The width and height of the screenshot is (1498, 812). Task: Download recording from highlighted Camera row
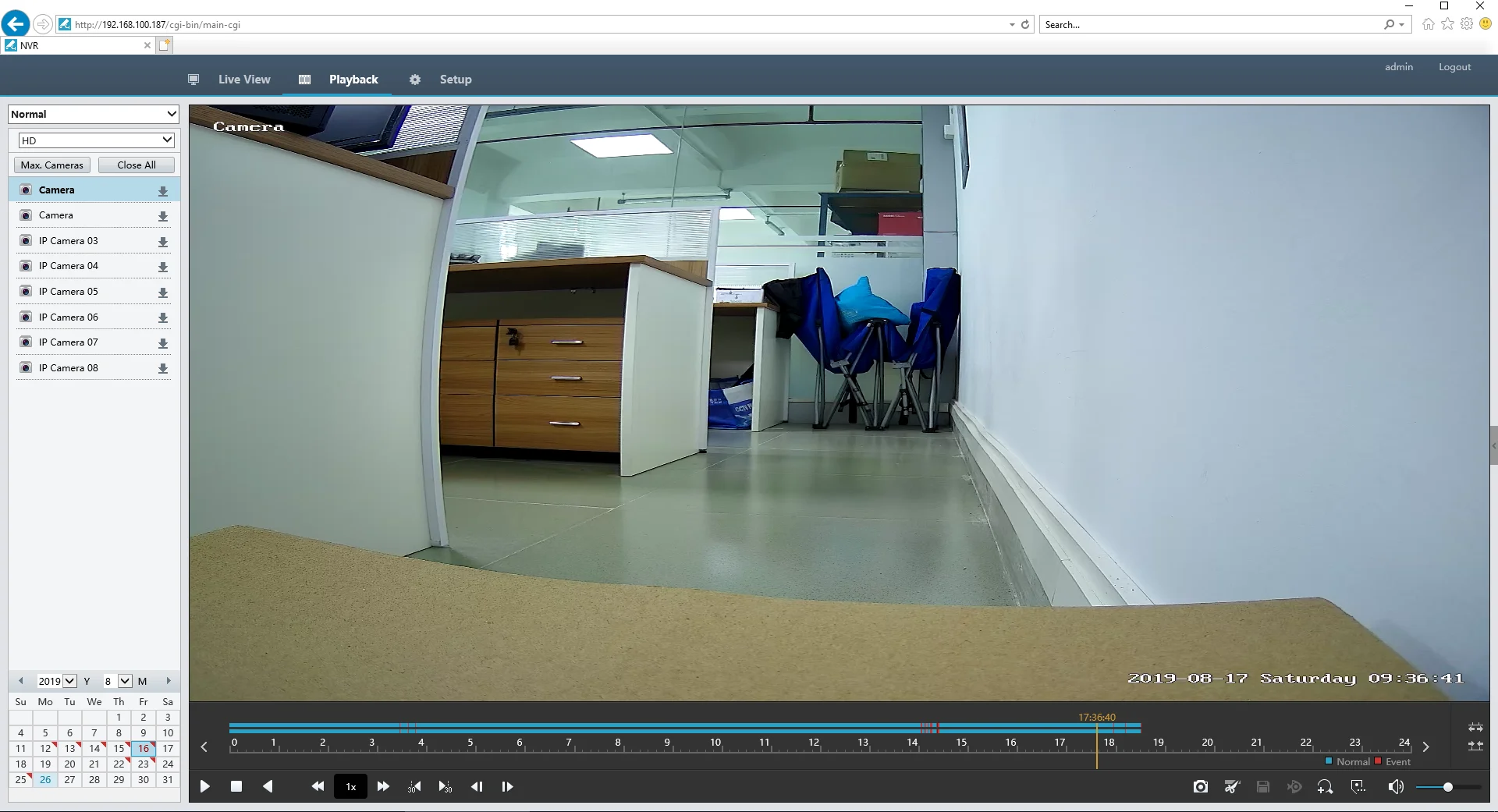[163, 191]
